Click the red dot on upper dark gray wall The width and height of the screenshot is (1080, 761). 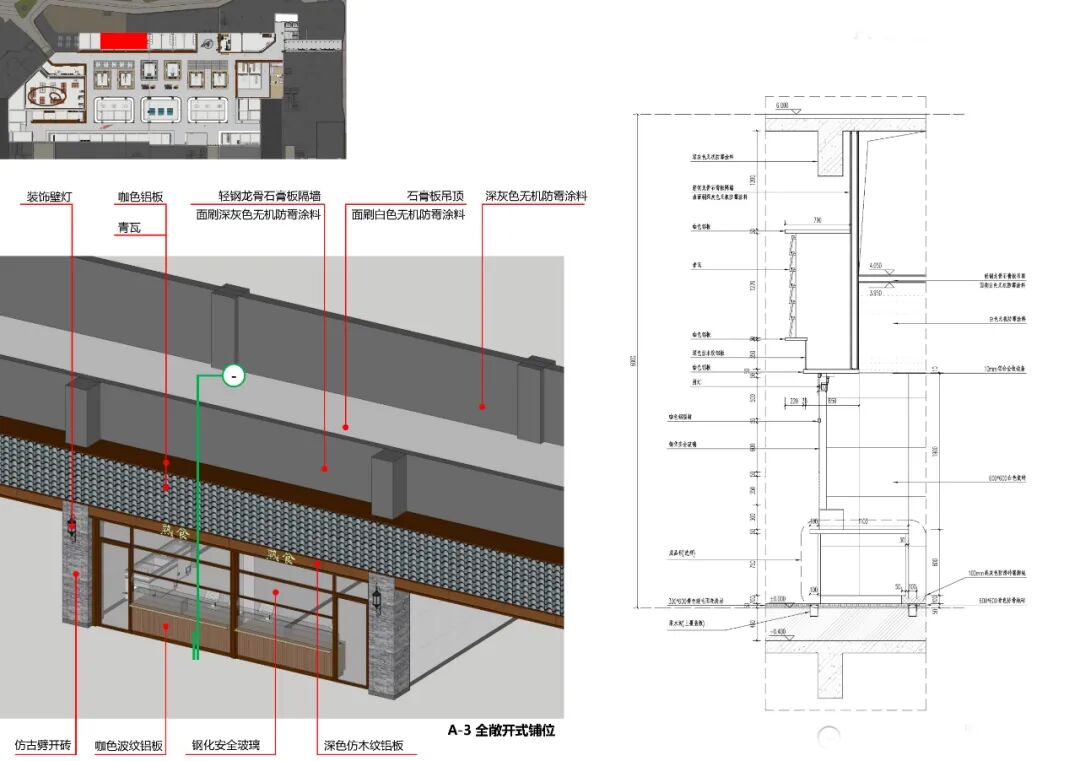coord(481,407)
